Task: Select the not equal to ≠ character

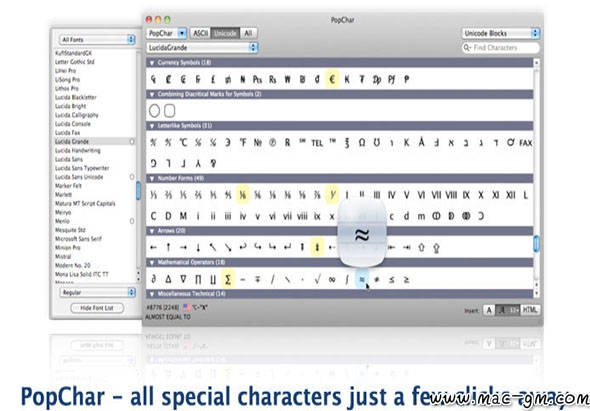Action: [x=377, y=279]
